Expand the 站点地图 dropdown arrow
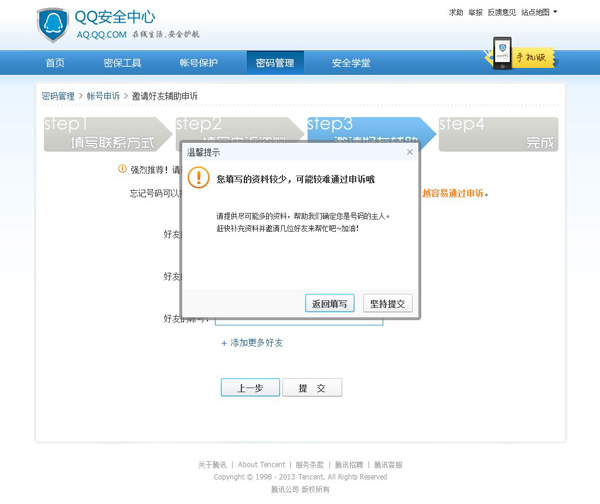Screen dimensions: 600x504 click(555, 12)
